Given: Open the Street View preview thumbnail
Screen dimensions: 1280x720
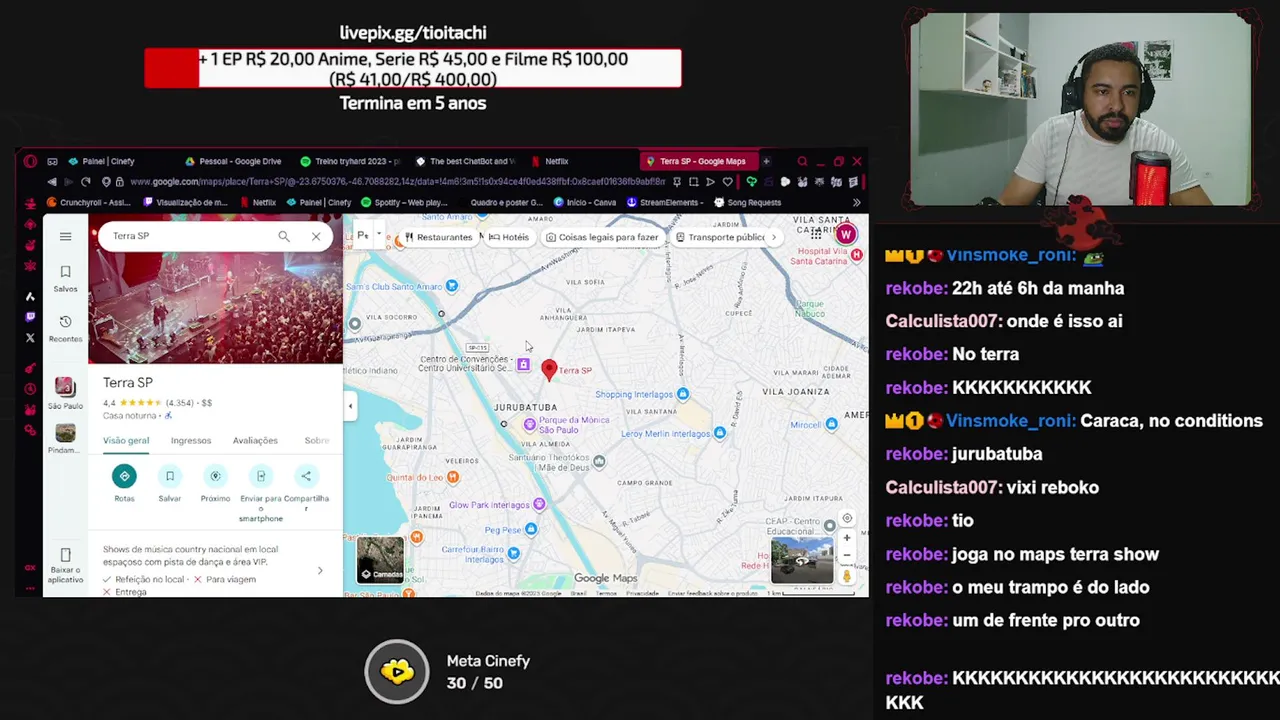Looking at the screenshot, I should pos(802,560).
